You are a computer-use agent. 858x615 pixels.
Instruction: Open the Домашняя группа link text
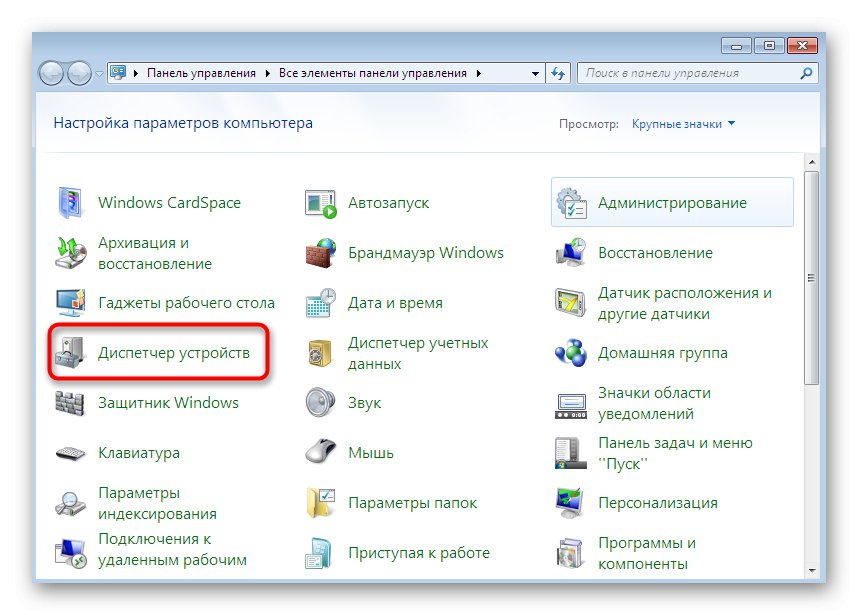pyautogui.click(x=663, y=353)
